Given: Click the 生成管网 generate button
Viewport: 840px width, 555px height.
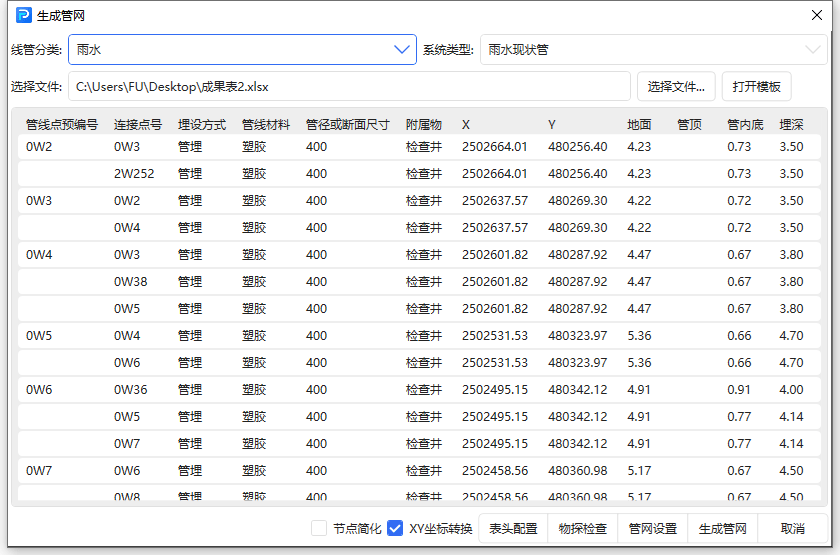Looking at the screenshot, I should click(x=723, y=528).
